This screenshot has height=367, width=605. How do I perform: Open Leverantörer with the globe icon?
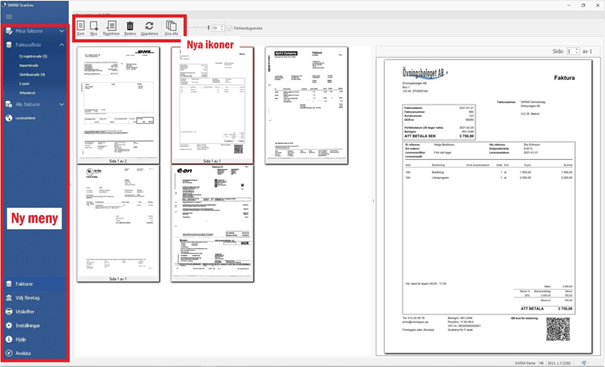[21, 118]
